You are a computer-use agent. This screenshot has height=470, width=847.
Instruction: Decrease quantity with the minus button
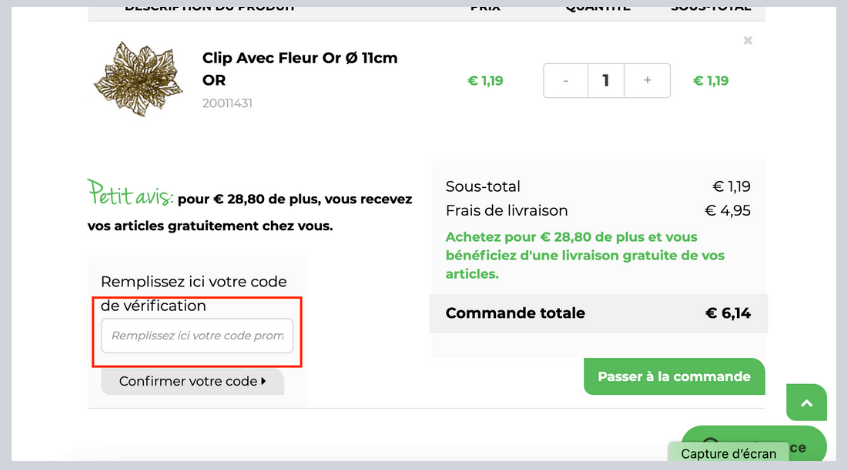point(566,81)
